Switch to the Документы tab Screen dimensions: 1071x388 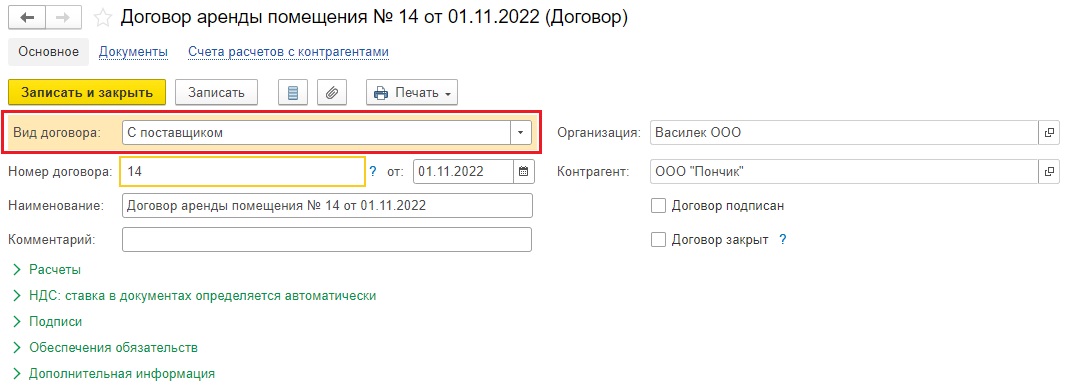133,52
